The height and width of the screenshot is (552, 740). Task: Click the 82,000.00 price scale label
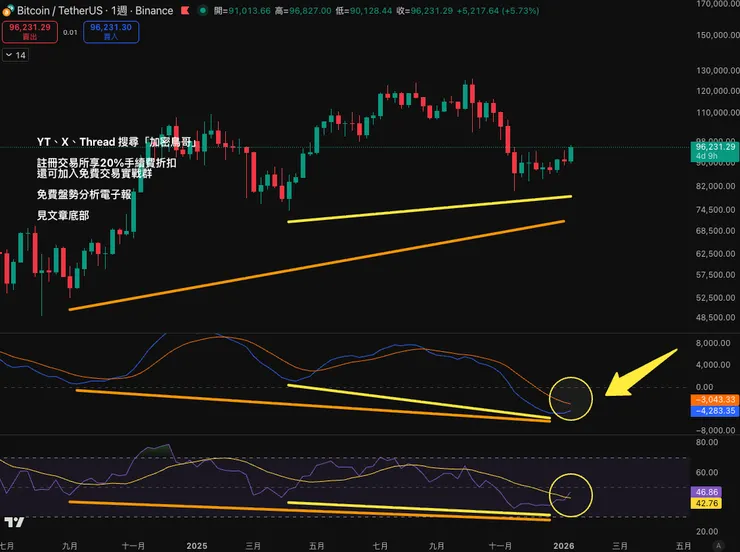pos(715,186)
